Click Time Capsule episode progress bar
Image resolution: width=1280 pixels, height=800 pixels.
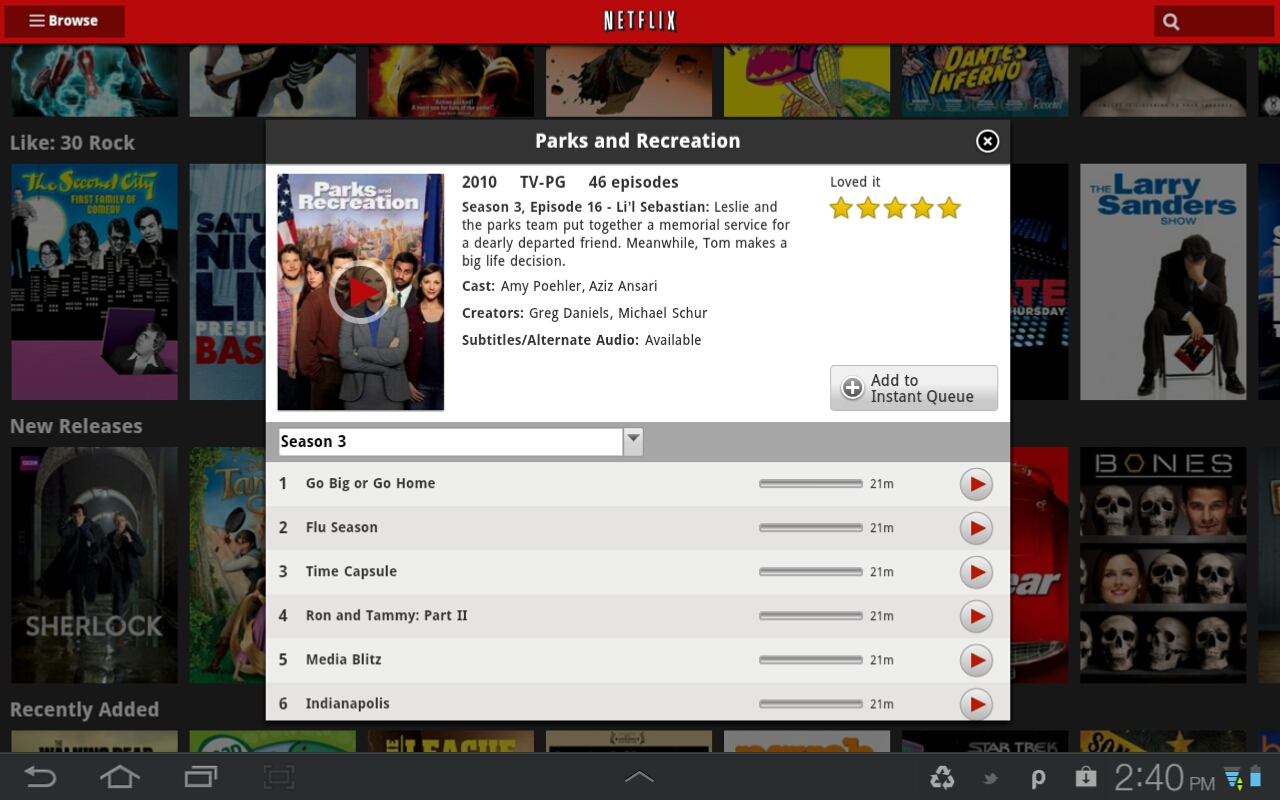pyautogui.click(x=810, y=572)
